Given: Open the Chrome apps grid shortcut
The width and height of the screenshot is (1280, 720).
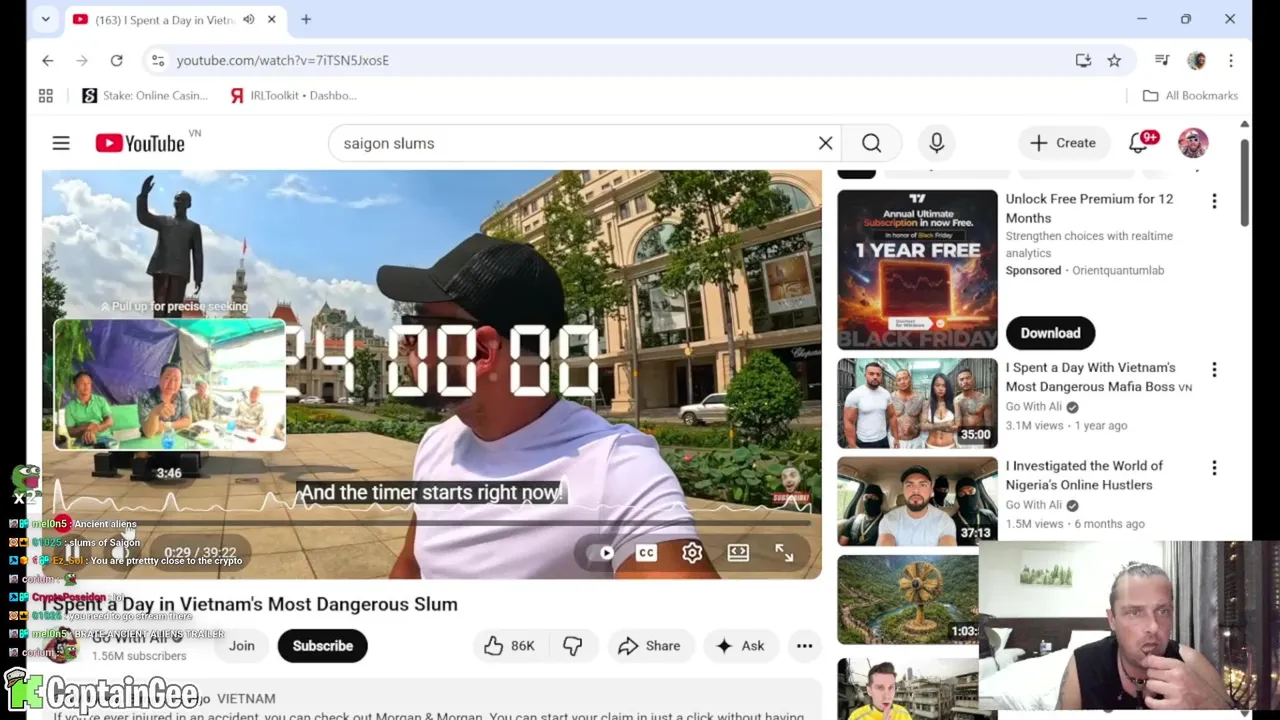Looking at the screenshot, I should point(46,95).
